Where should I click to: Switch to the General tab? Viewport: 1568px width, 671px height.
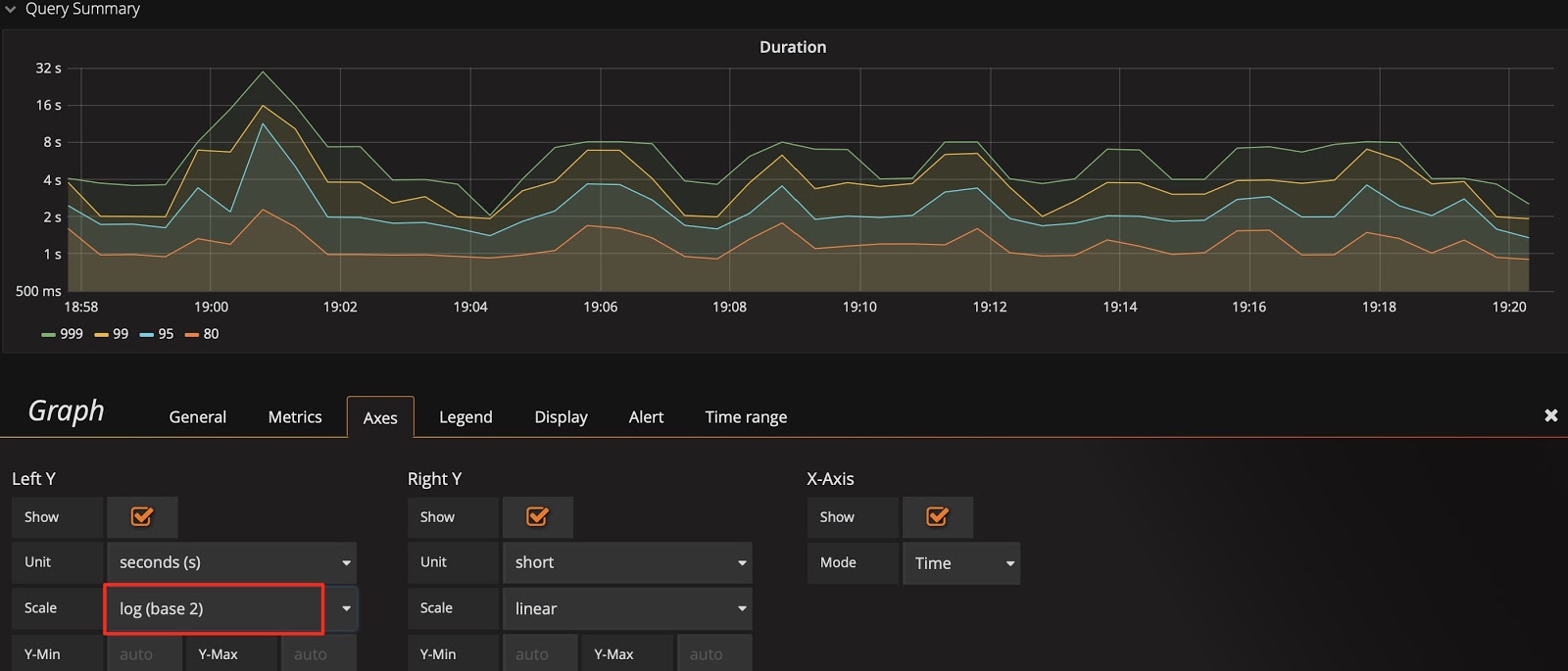coord(197,417)
